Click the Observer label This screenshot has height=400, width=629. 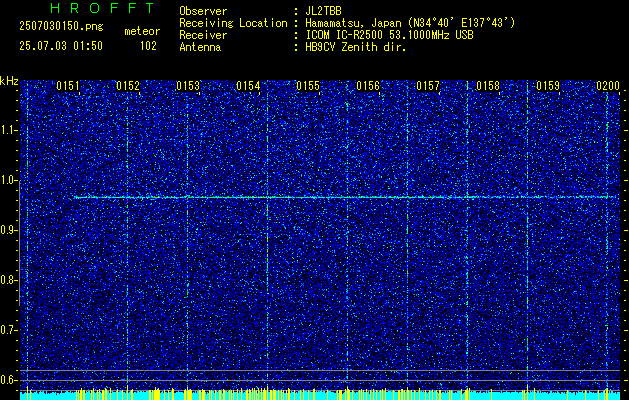203,11
